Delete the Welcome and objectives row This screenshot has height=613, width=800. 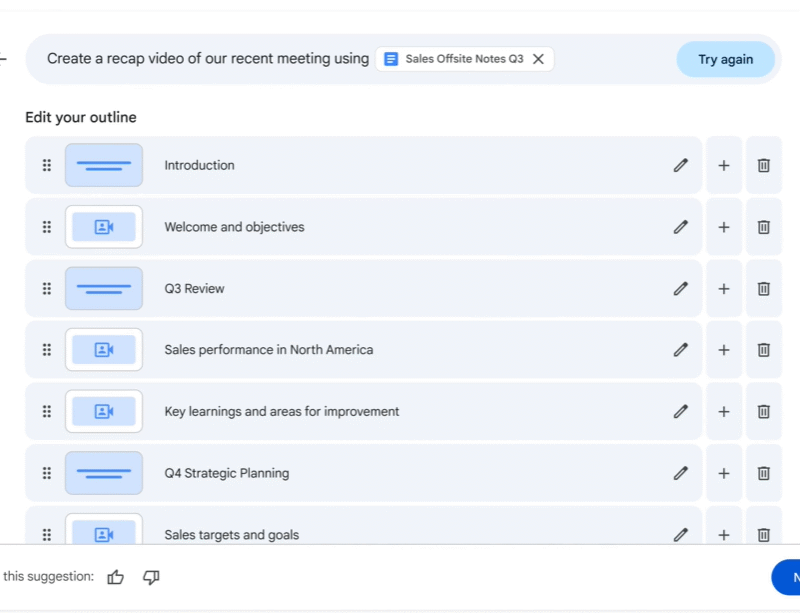763,227
